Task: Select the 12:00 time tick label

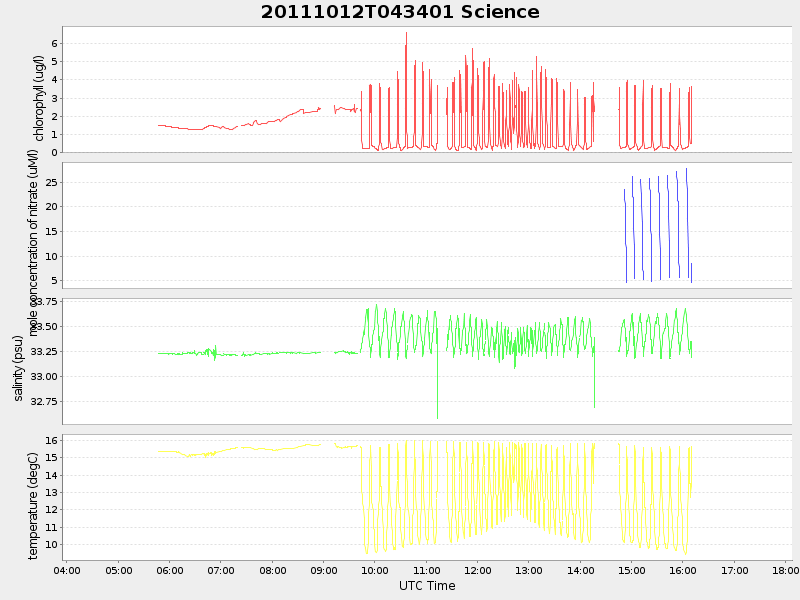Action: pos(478,571)
